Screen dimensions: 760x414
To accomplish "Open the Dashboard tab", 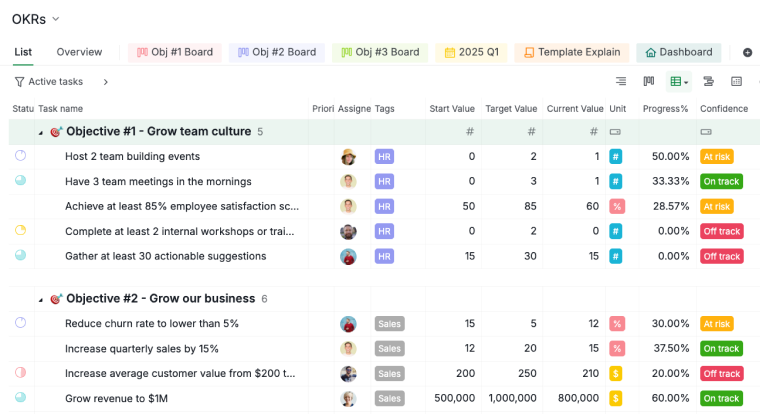I will 679,52.
